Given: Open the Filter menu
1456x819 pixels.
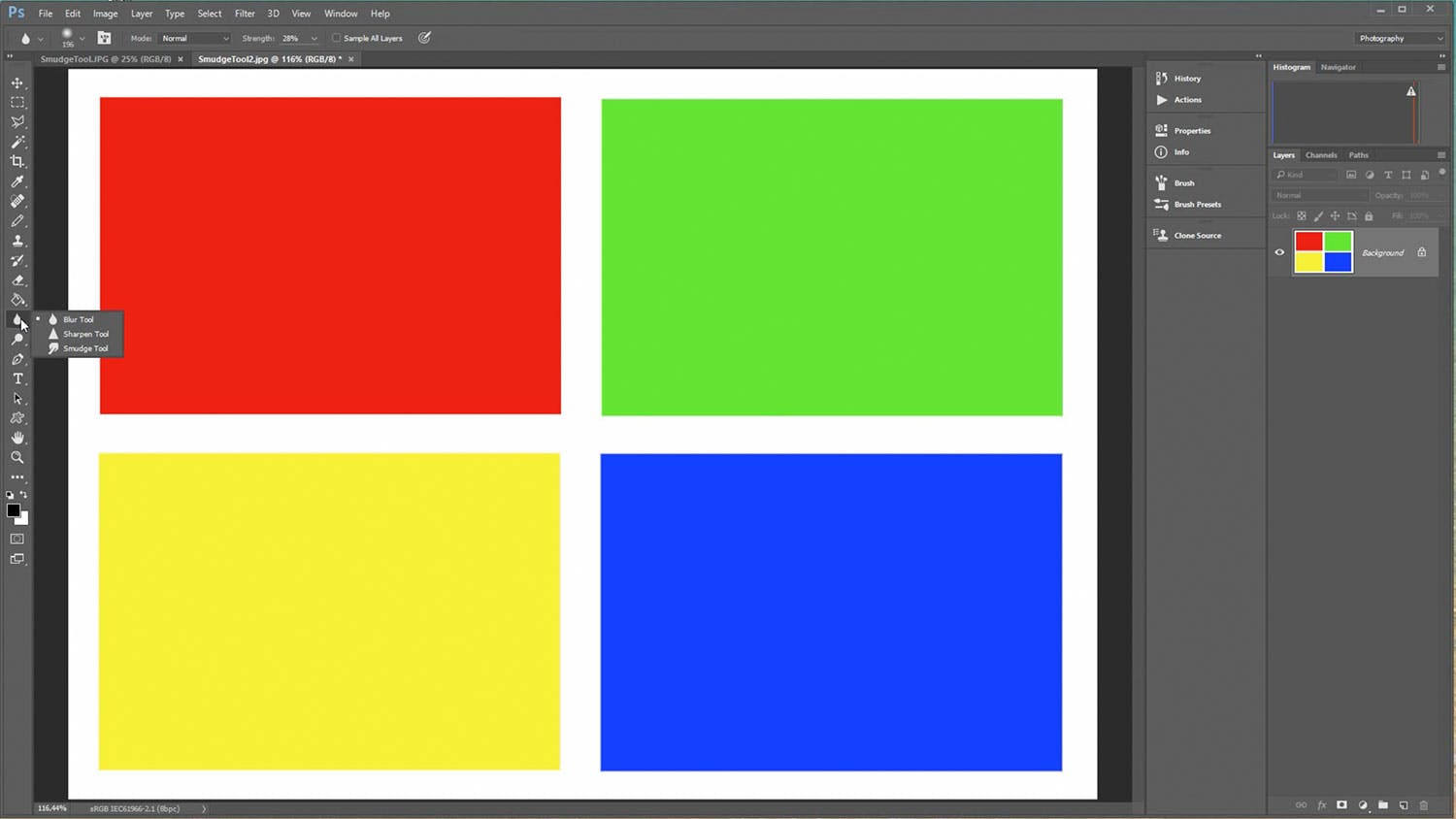Looking at the screenshot, I should pos(245,14).
